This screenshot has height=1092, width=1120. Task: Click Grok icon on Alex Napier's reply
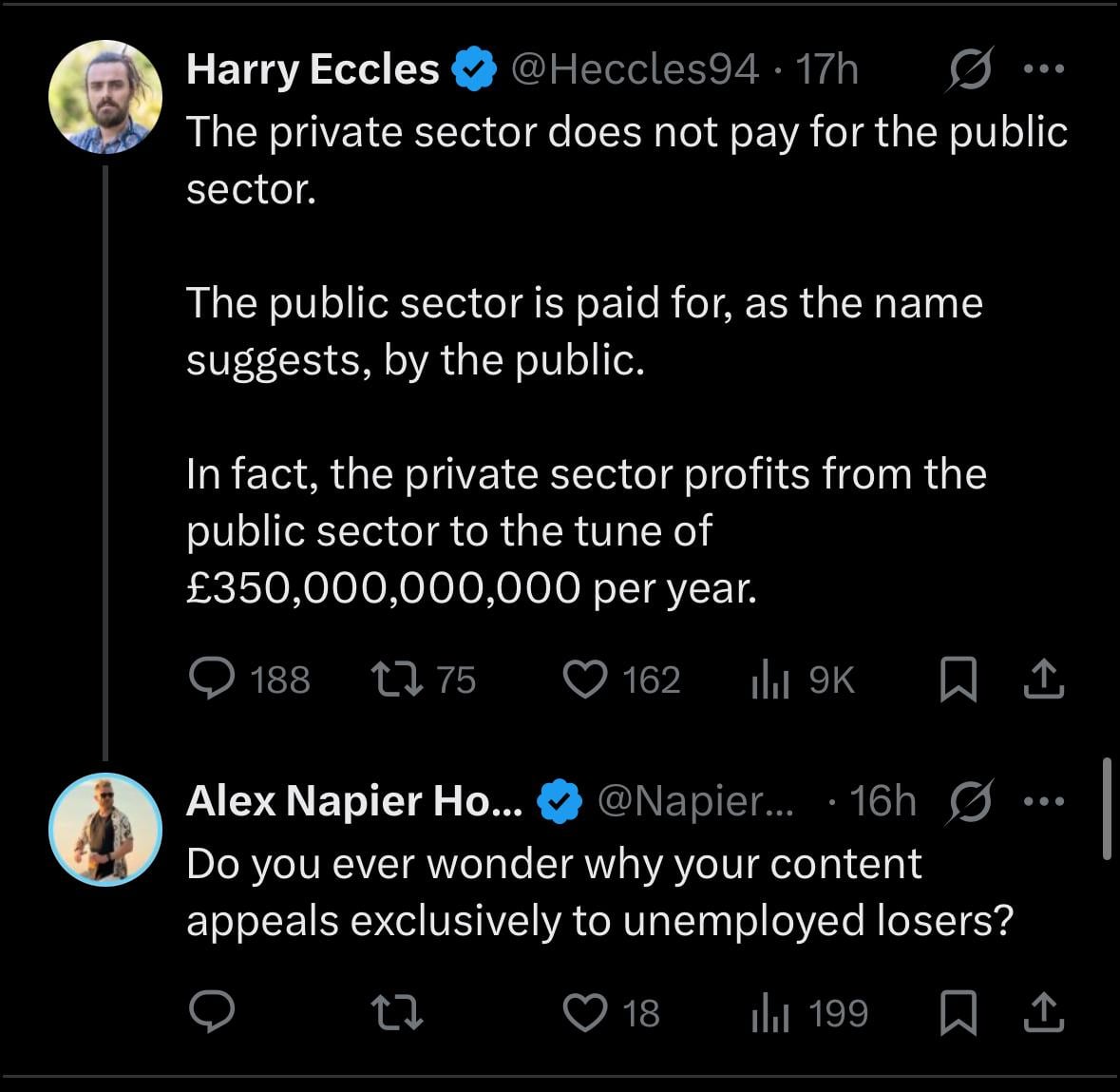click(x=970, y=801)
